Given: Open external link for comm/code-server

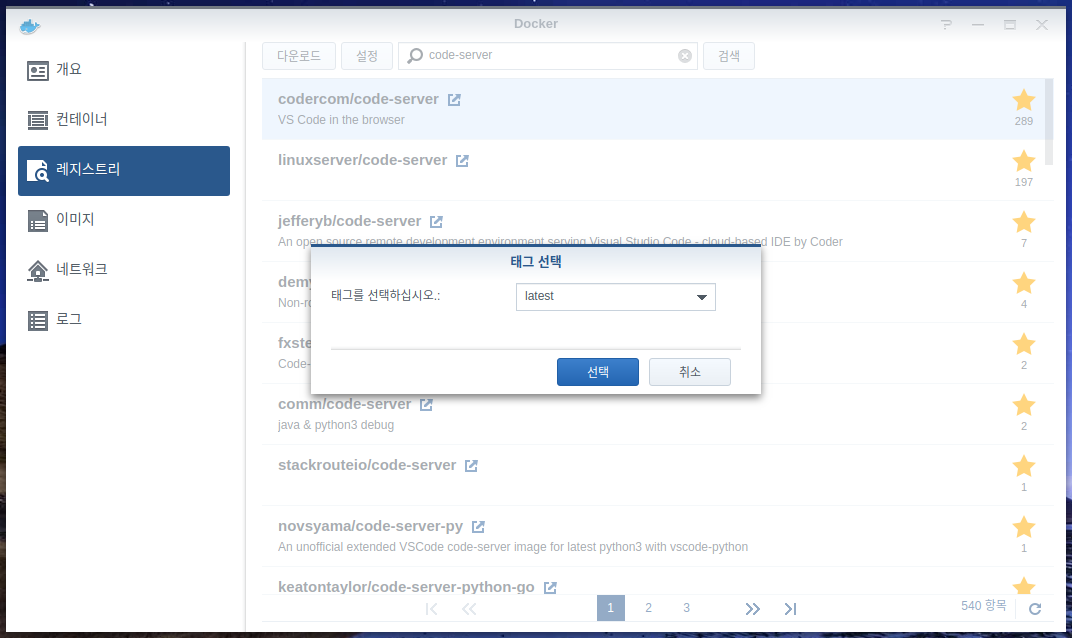Looking at the screenshot, I should coord(426,405).
